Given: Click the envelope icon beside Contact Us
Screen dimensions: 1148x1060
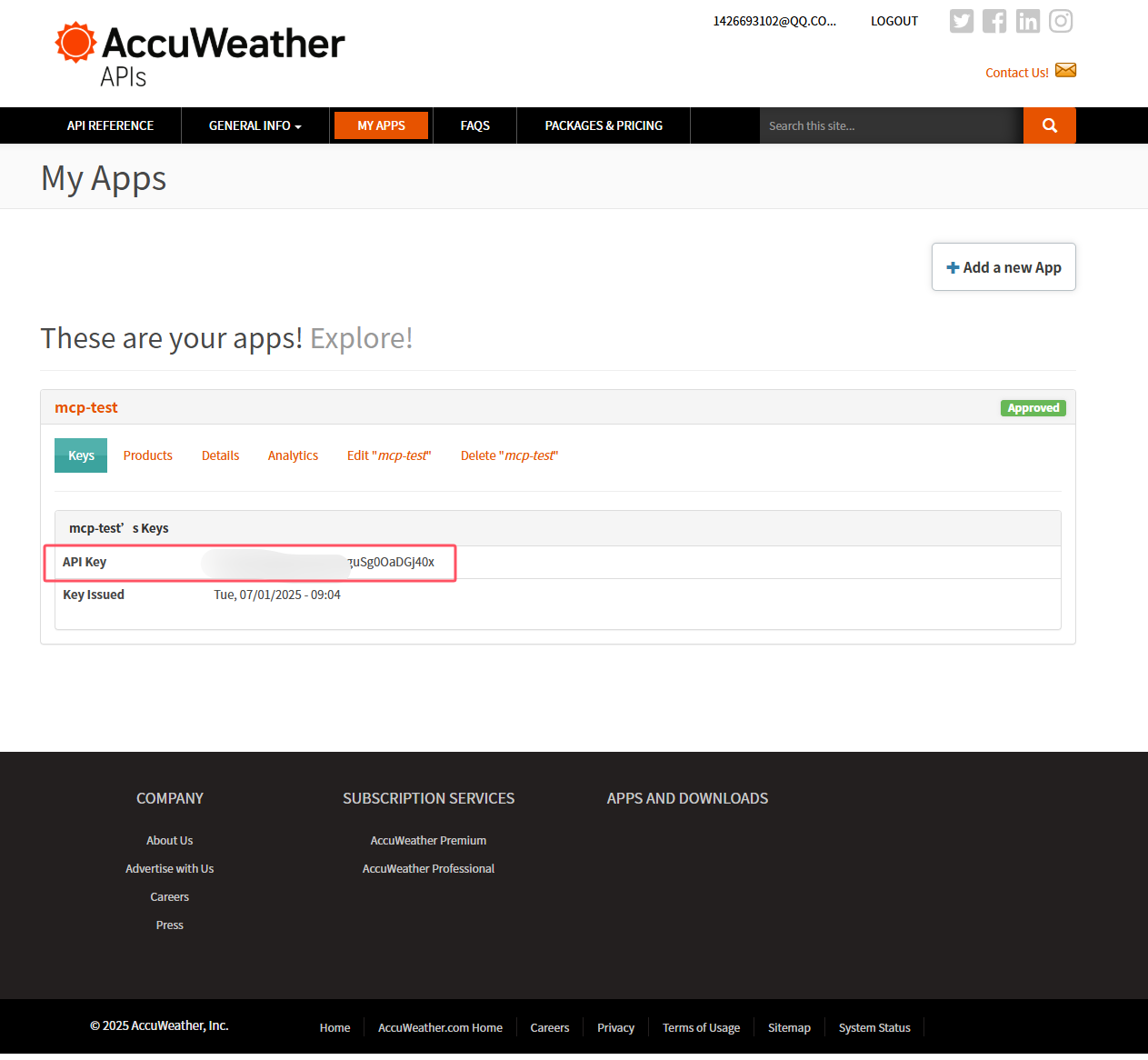Looking at the screenshot, I should 1066,70.
